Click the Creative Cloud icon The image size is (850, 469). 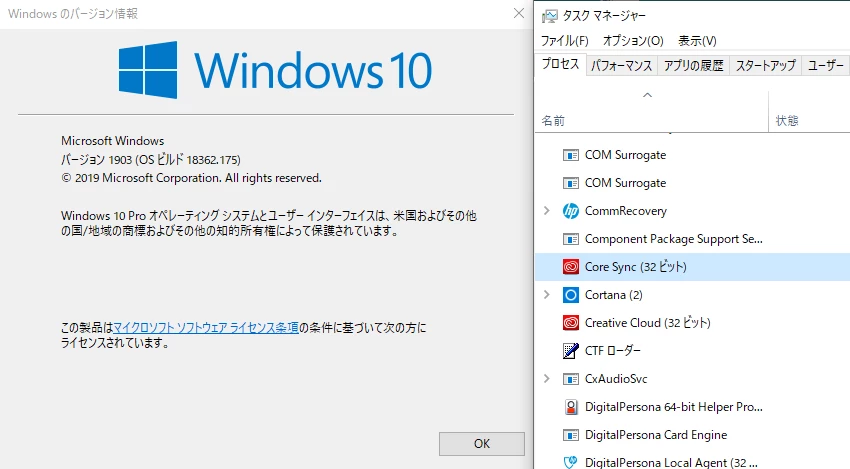click(x=570, y=323)
